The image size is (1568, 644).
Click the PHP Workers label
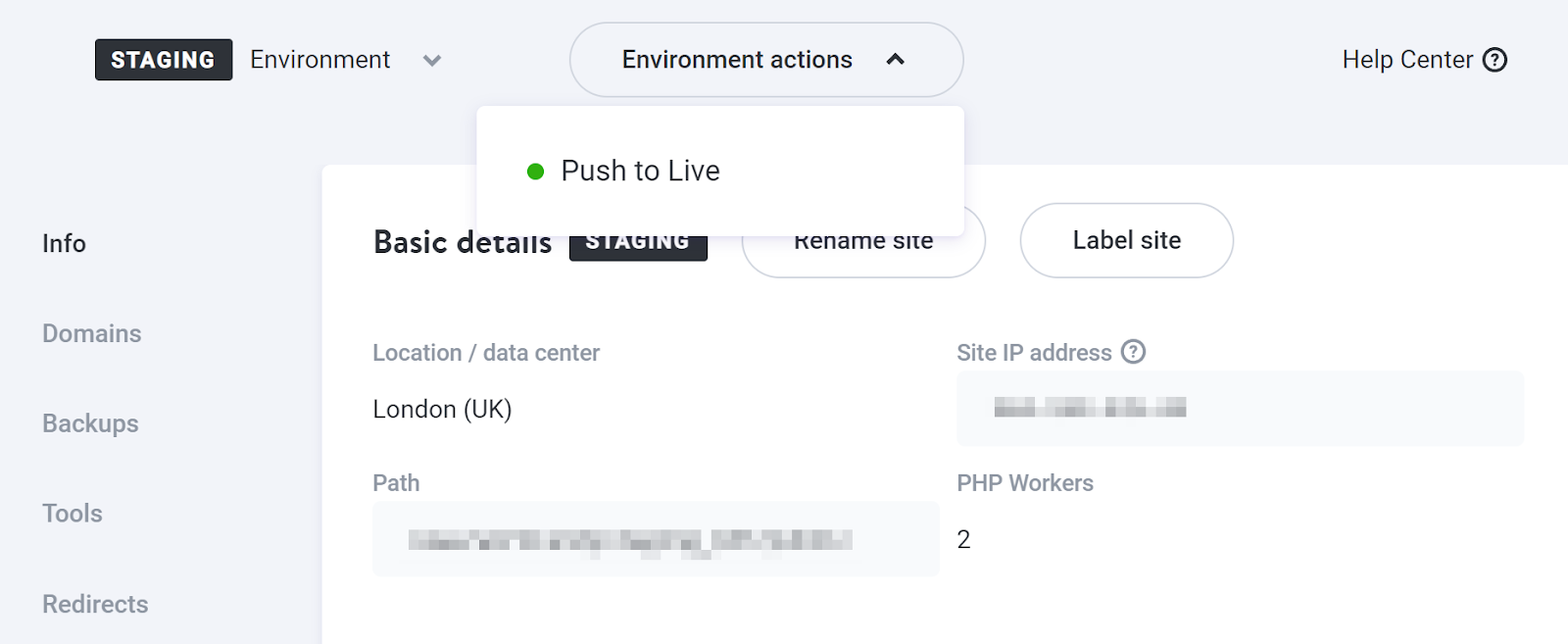click(x=1025, y=483)
